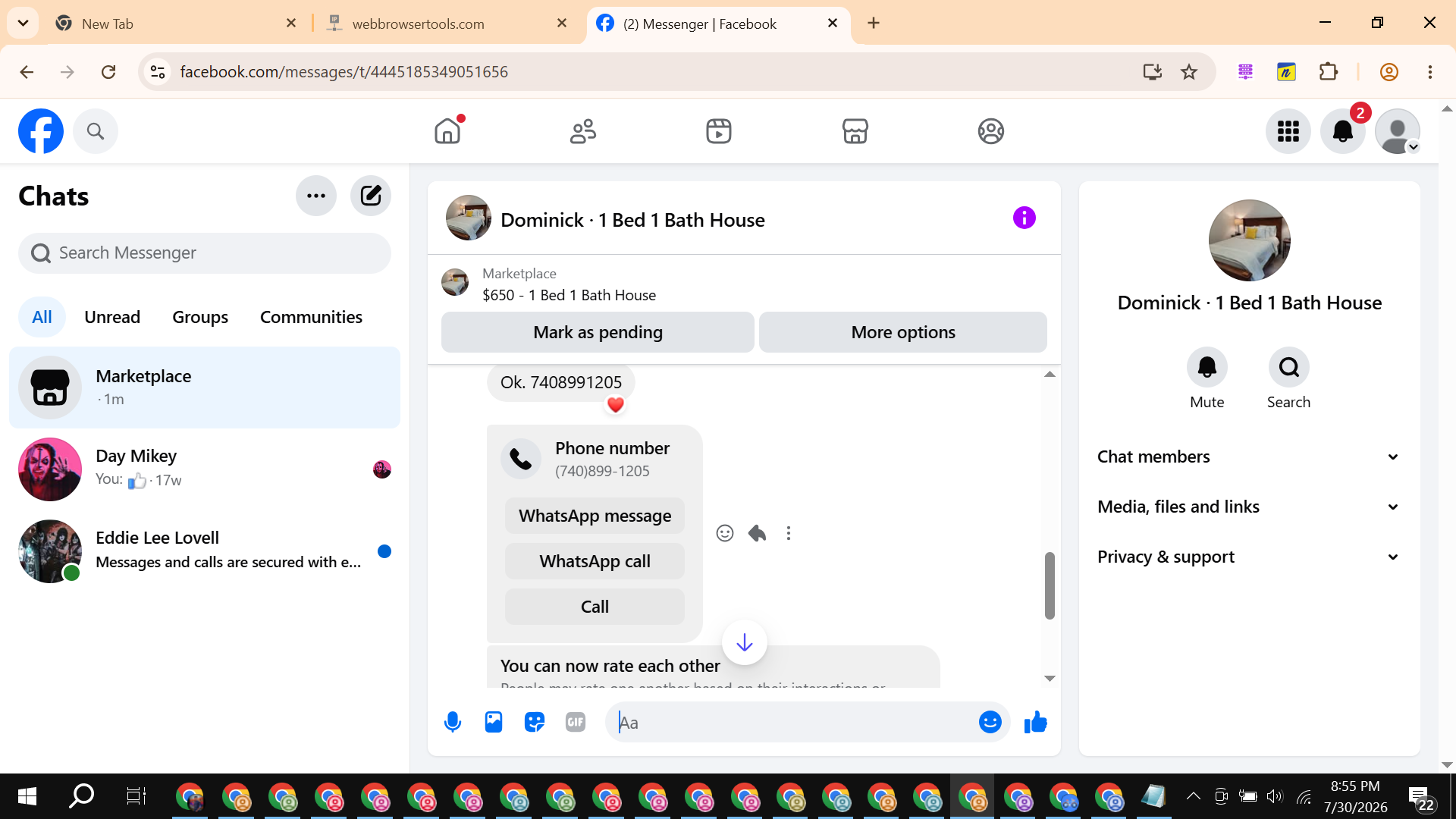1456x819 pixels.
Task: Attach a photo using the image icon
Action: [494, 722]
